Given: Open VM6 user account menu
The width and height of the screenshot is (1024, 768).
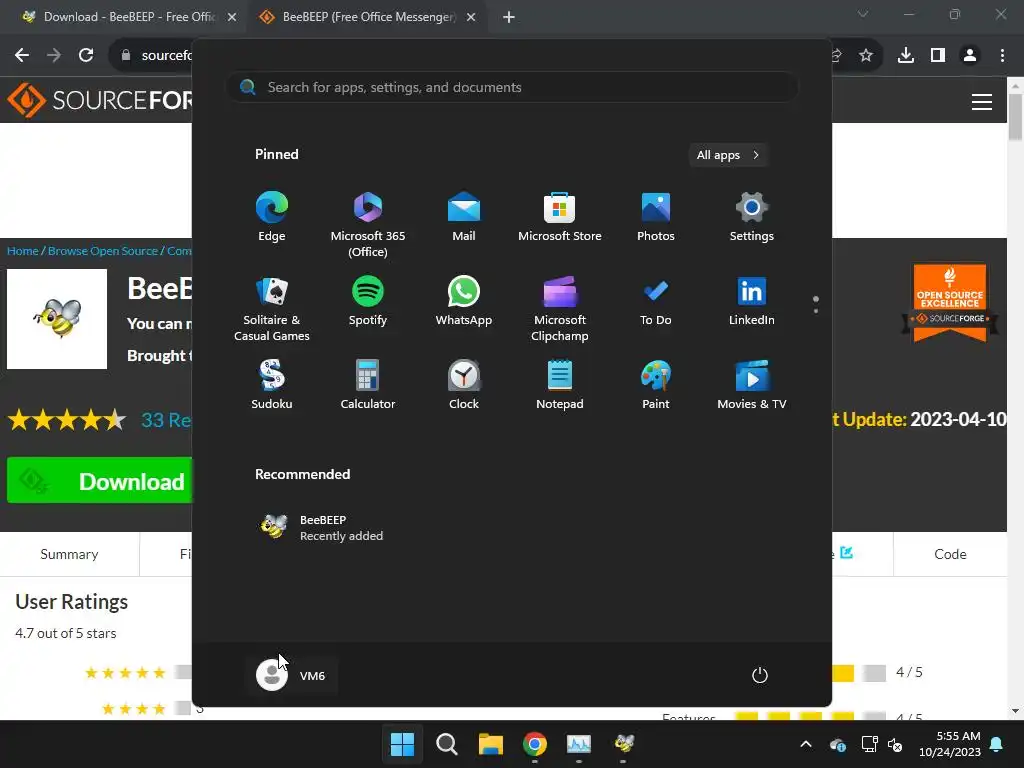Looking at the screenshot, I should pyautogui.click(x=293, y=675).
